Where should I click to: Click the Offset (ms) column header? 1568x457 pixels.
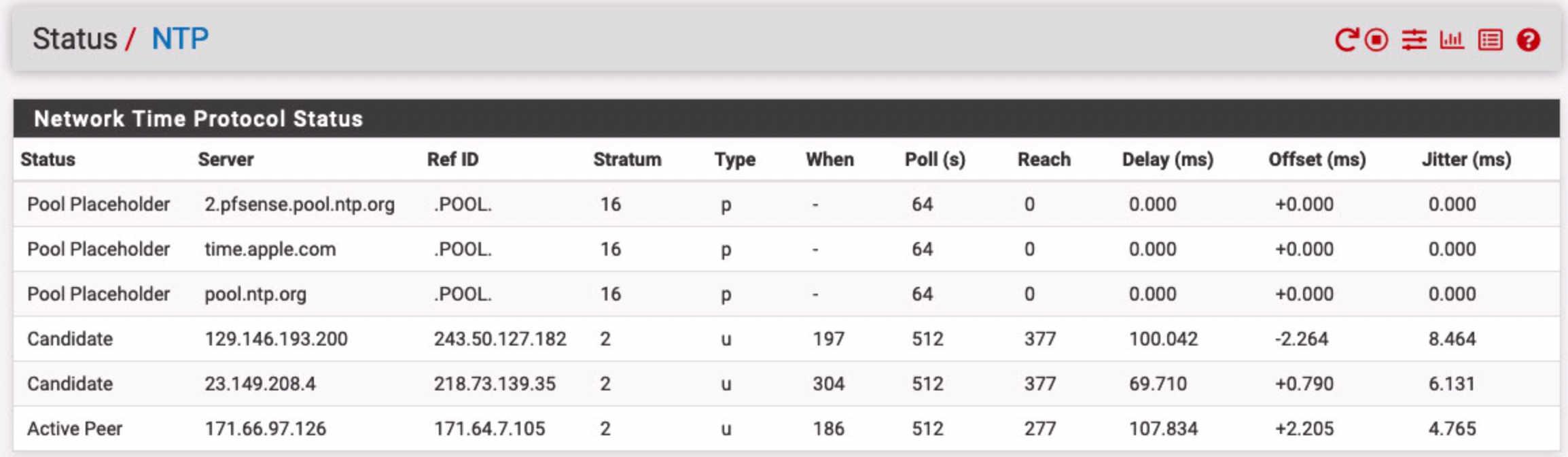pos(1317,159)
